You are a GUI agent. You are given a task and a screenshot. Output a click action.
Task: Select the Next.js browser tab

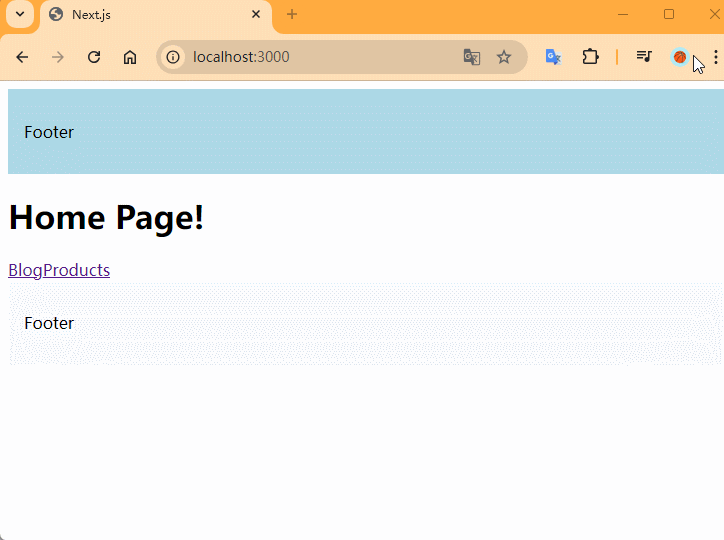point(150,15)
